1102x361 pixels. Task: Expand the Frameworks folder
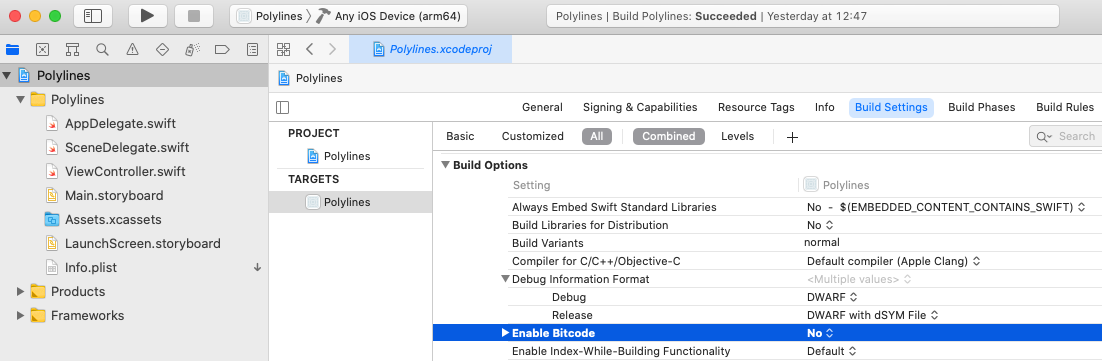(20, 315)
